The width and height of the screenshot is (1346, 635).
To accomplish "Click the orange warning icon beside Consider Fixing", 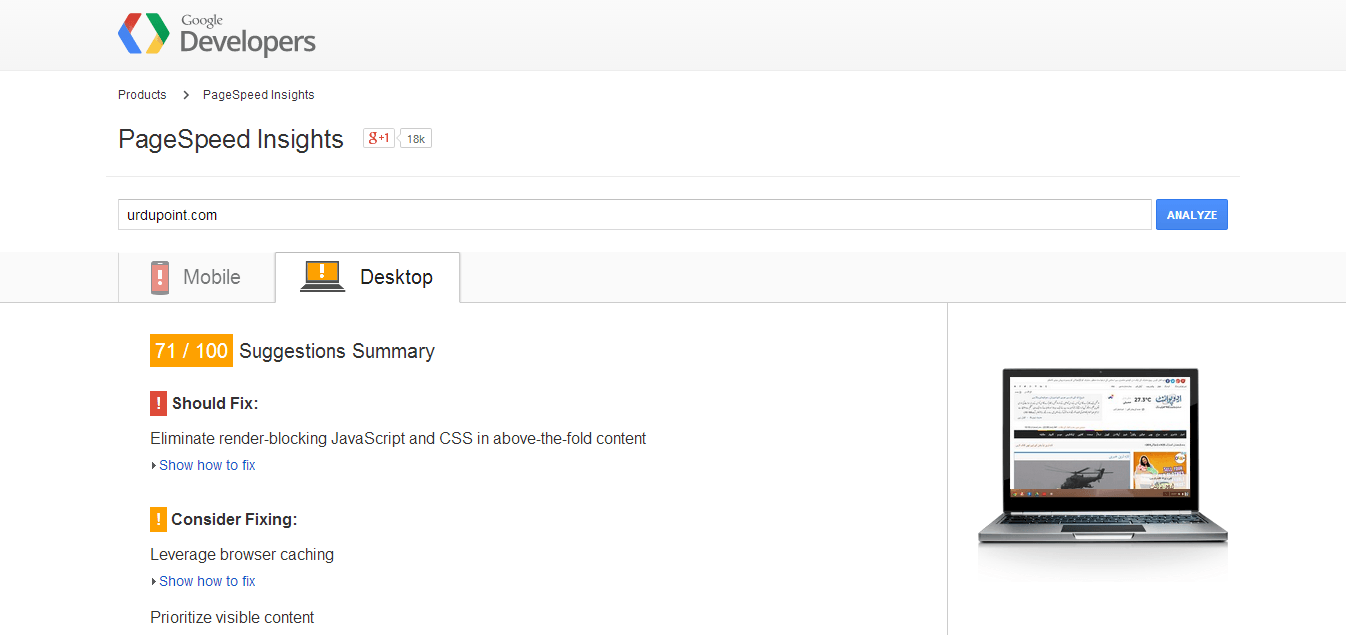I will [157, 519].
